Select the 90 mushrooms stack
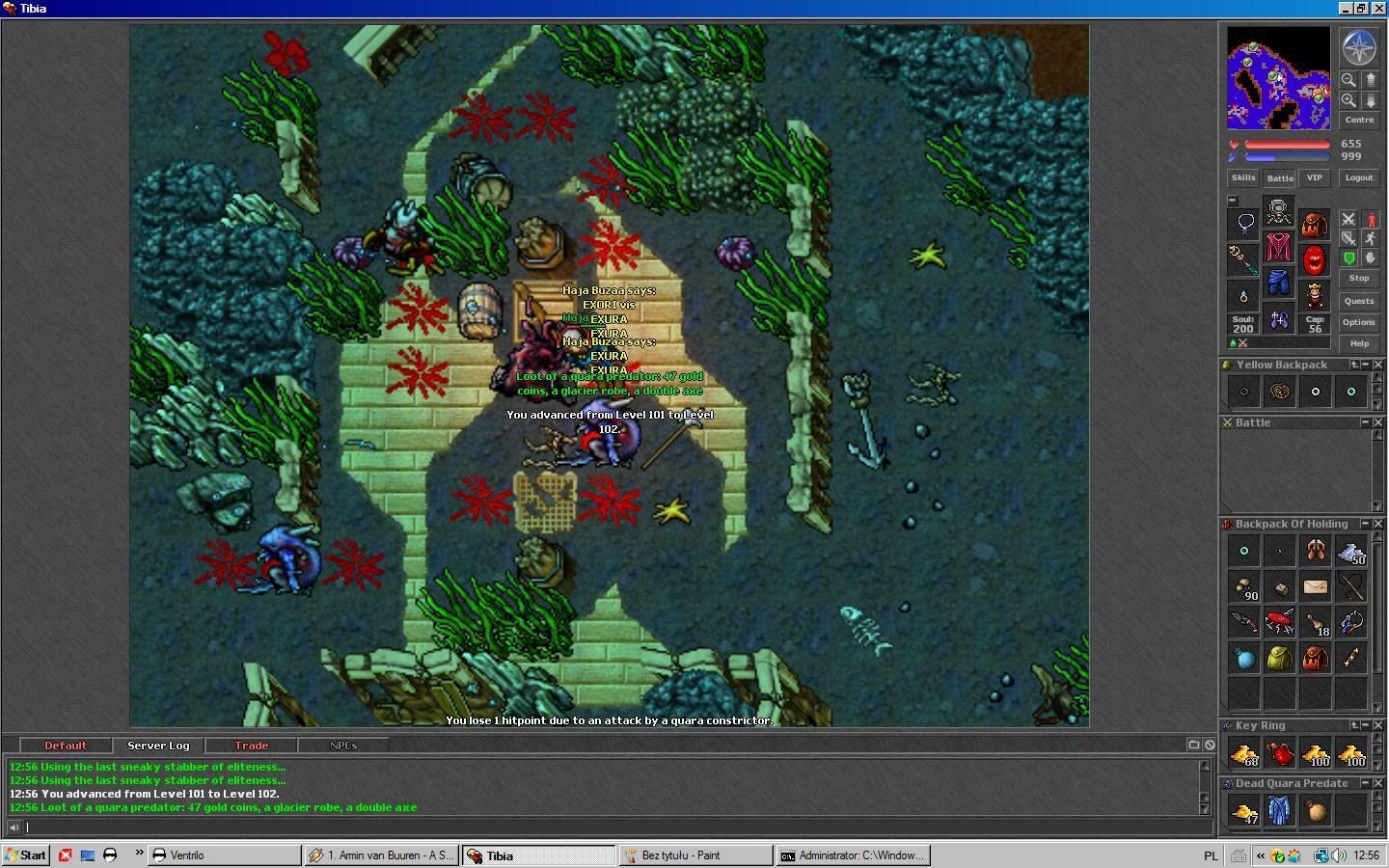Screen dimensions: 1389x868 click(1244, 586)
